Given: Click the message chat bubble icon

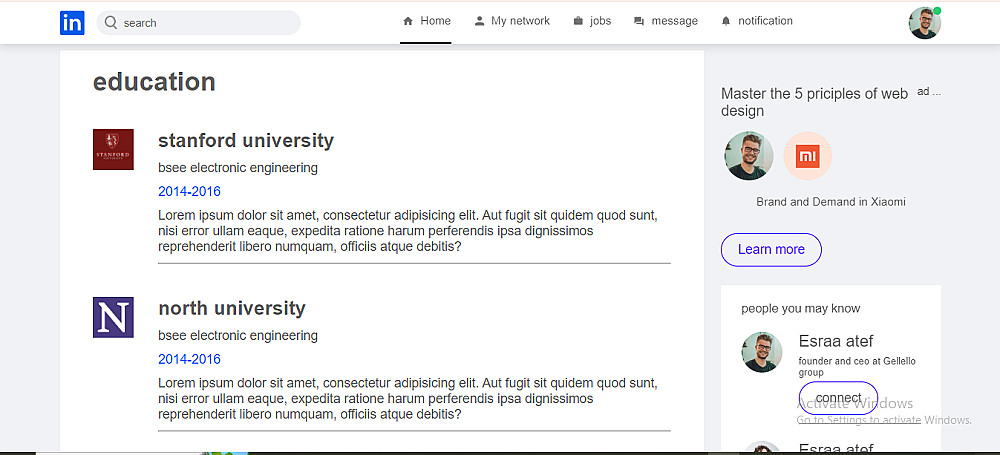Looking at the screenshot, I should tap(639, 21).
